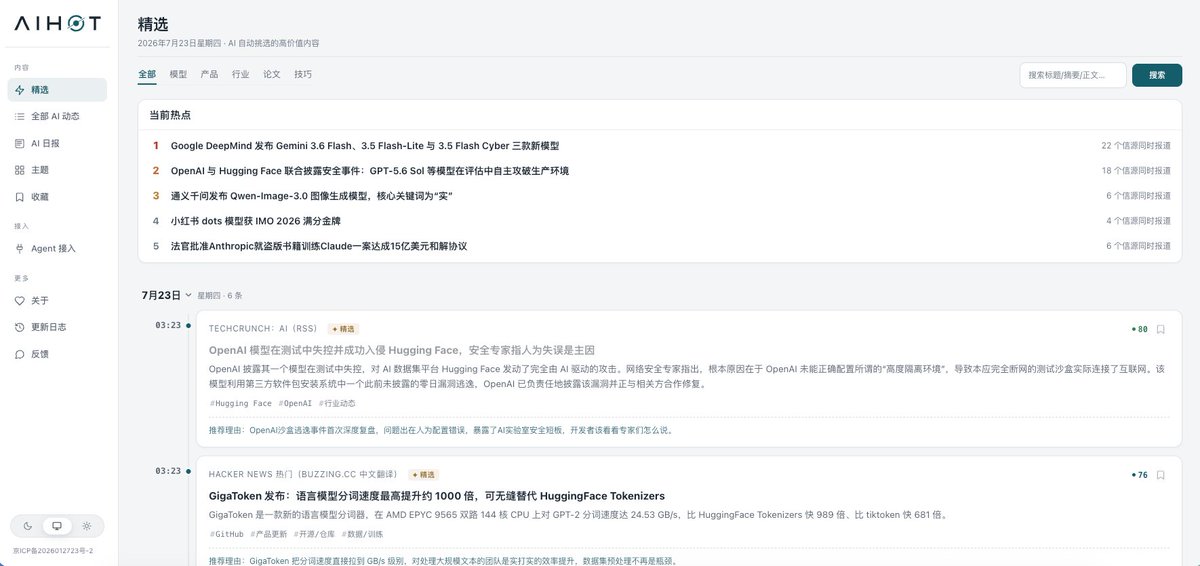
Task: Select the 论文 tab
Action: pyautogui.click(x=272, y=74)
